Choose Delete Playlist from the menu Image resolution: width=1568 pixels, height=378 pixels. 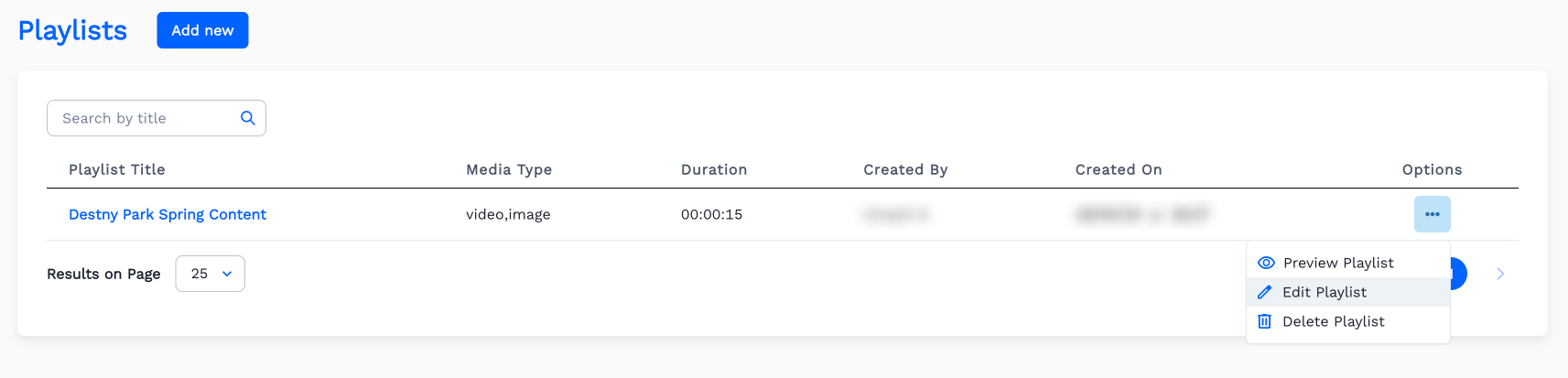pos(1334,321)
